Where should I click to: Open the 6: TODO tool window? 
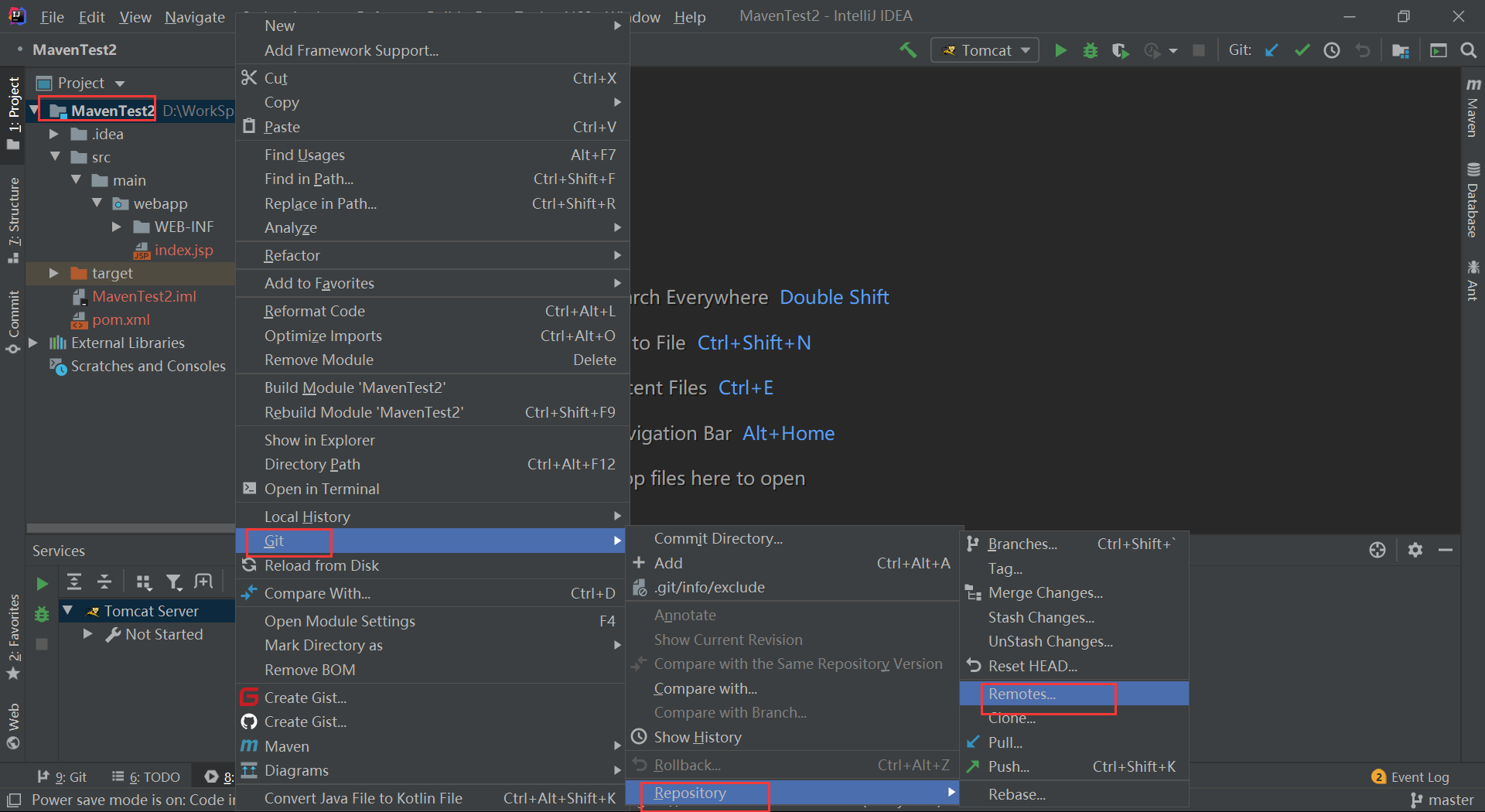tap(145, 776)
